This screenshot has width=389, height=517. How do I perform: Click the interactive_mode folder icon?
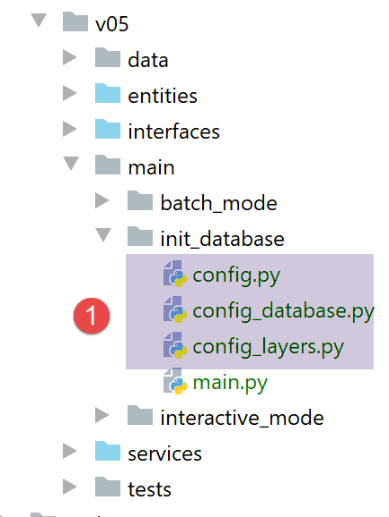coord(140,415)
